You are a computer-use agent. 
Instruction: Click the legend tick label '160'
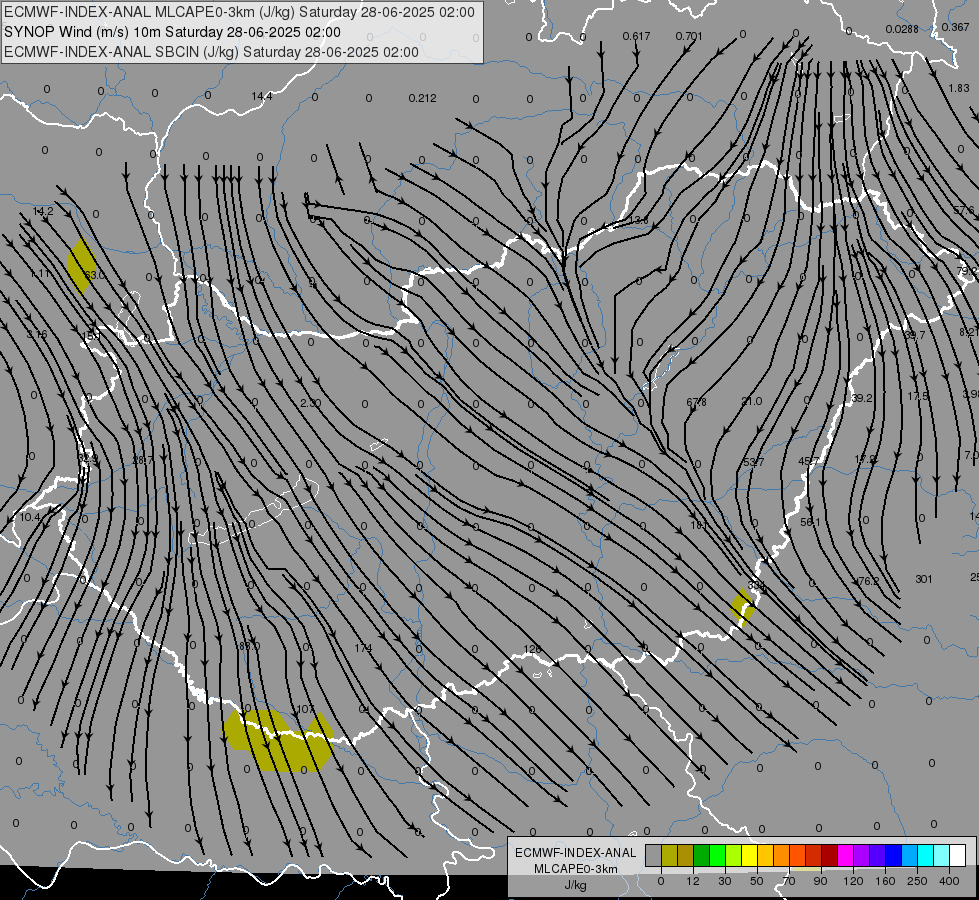[x=885, y=881]
